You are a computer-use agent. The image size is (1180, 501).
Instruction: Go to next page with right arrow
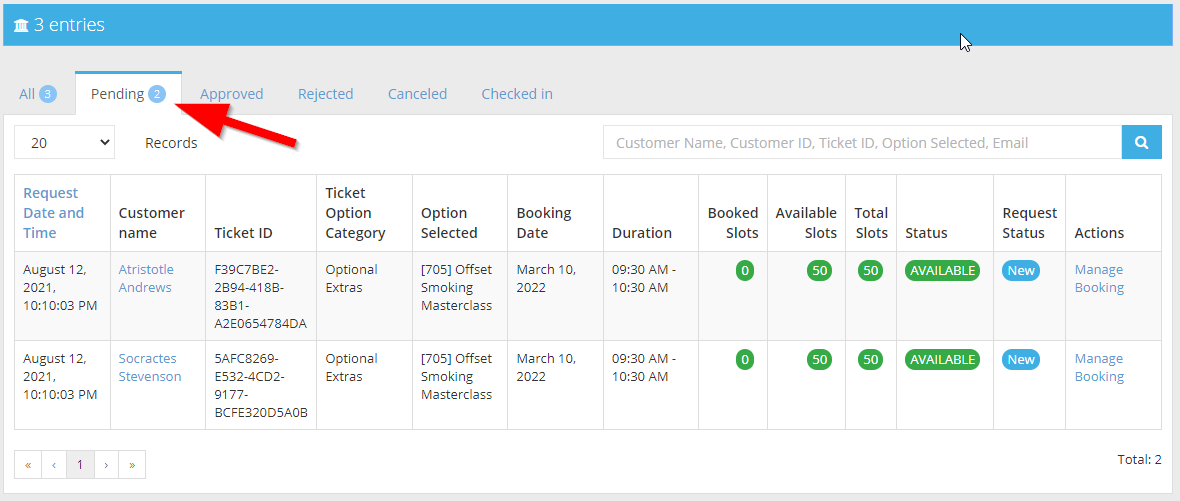(106, 465)
